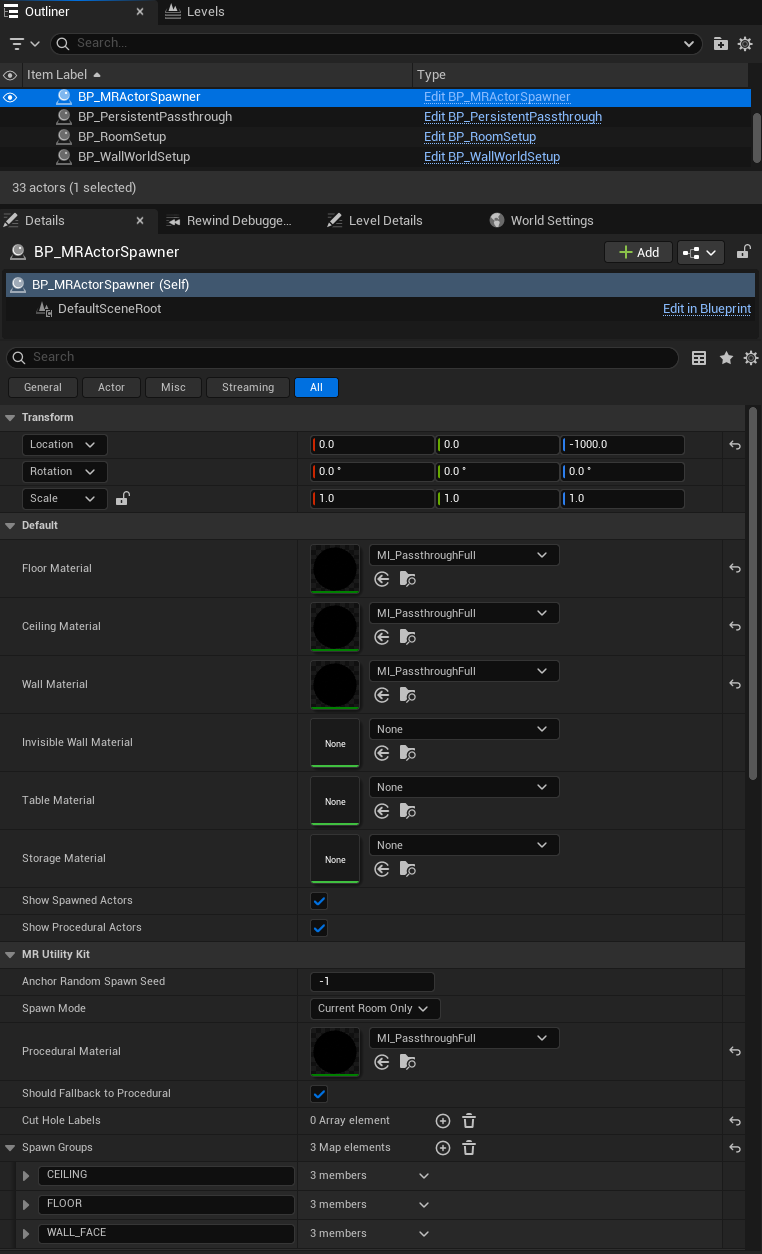
Task: Open property matrix table icon
Action: [700, 358]
